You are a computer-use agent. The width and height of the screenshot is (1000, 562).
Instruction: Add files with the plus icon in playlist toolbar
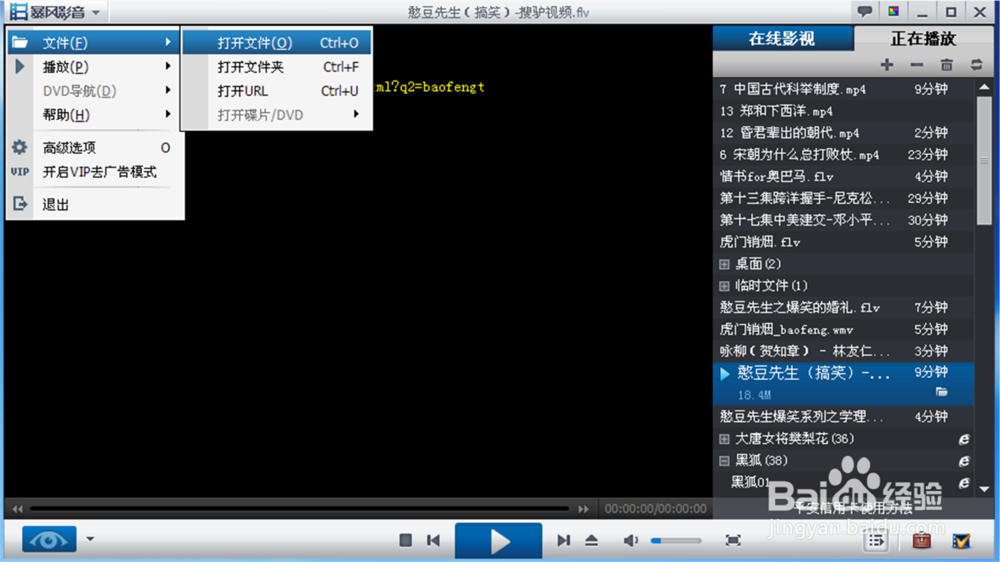pyautogui.click(x=886, y=64)
